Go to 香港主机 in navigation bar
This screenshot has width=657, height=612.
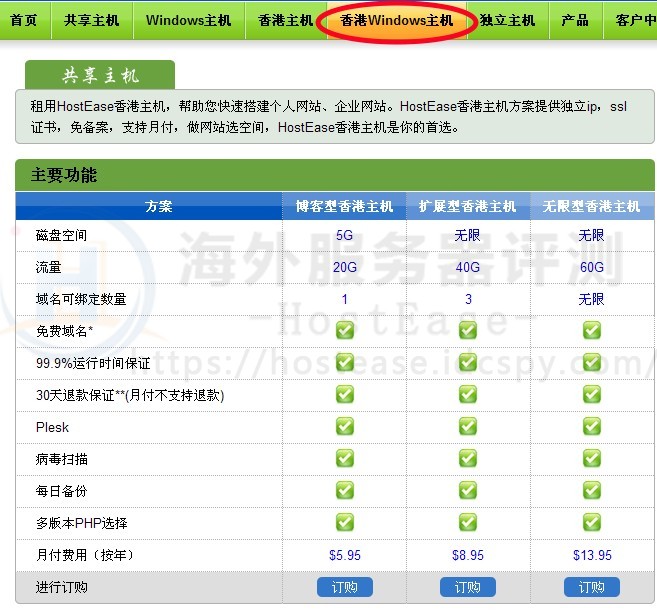[285, 20]
